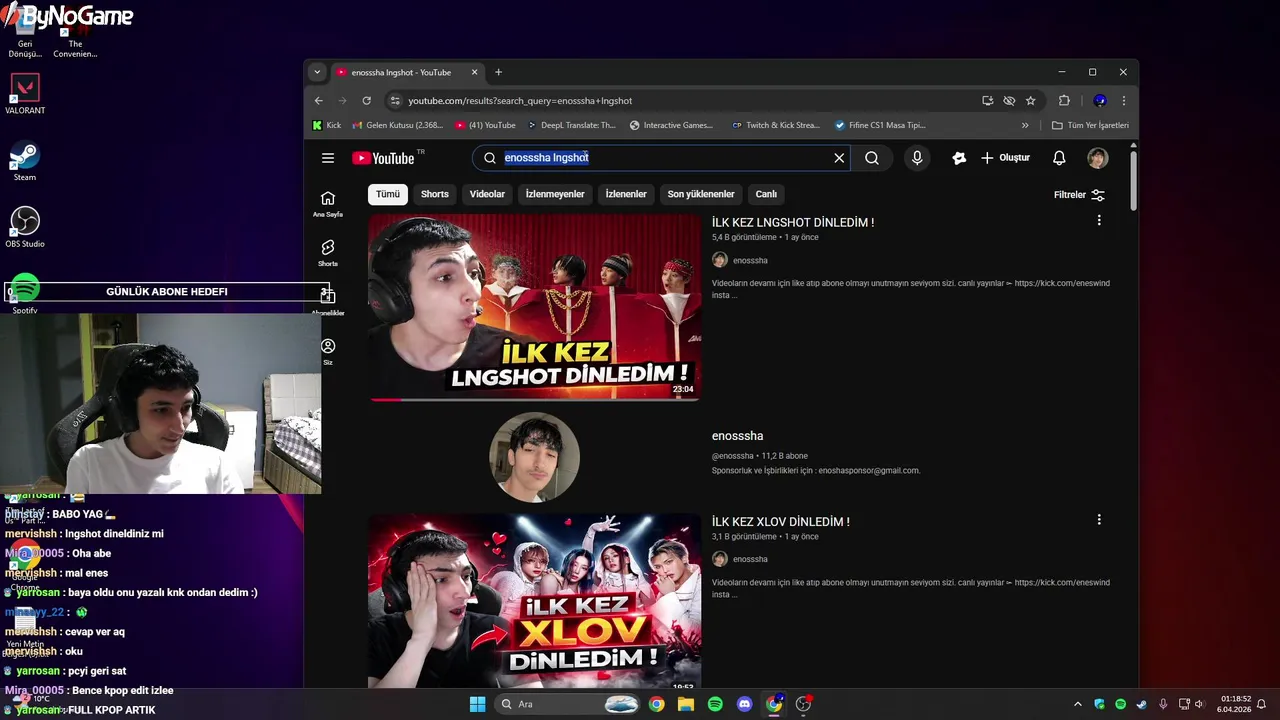Click the site information icon in address bar
The width and height of the screenshot is (1280, 720).
pos(395,100)
